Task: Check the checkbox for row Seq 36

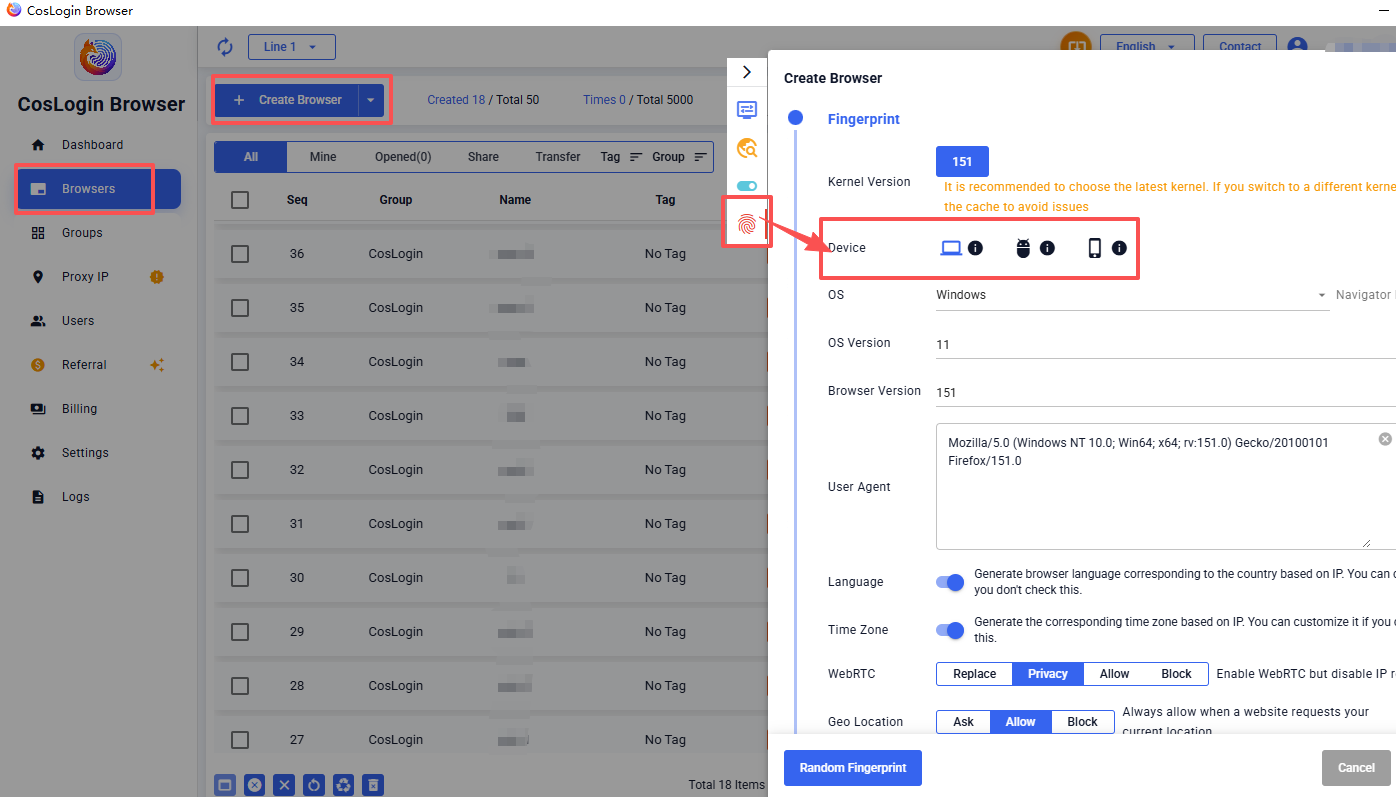Action: pos(240,254)
